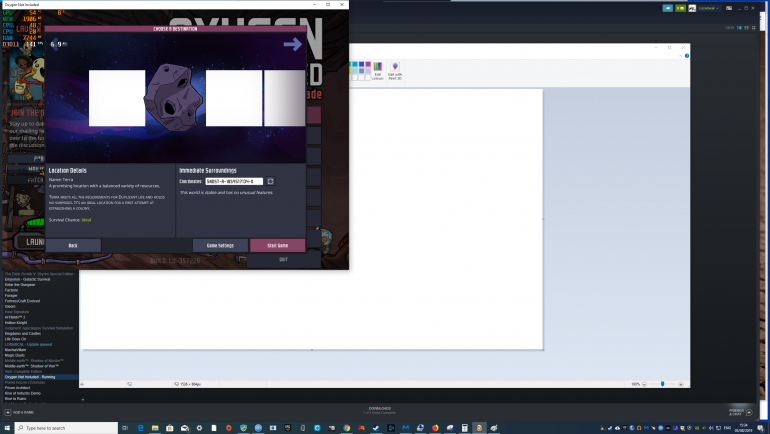770x434 pixels.
Task: Select FortressCraft Evolved in Steam library
Action: coord(23,301)
